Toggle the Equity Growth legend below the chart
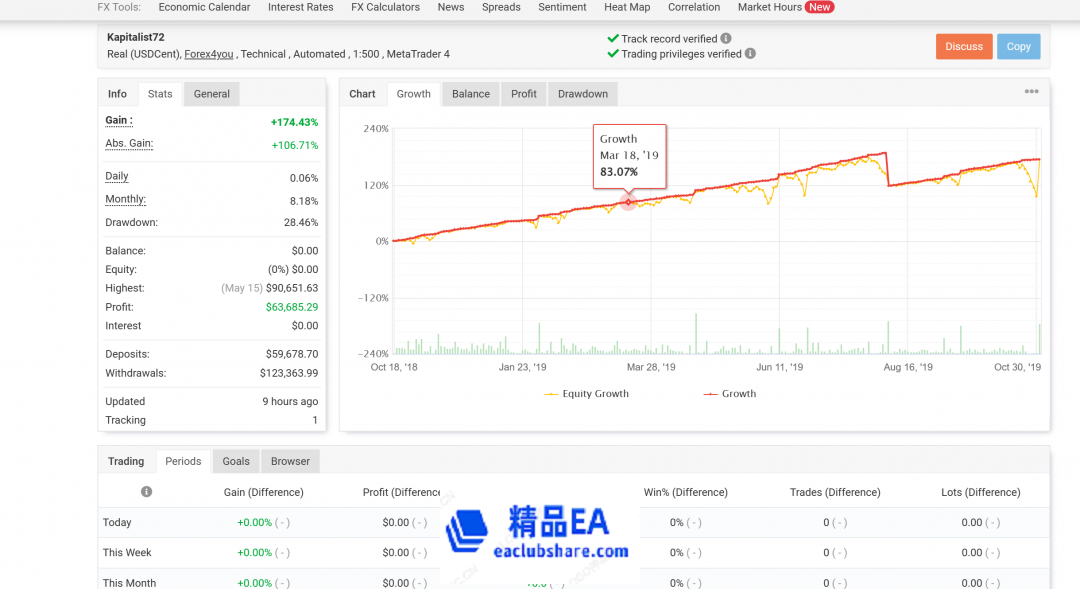The height and width of the screenshot is (589, 1080). pyautogui.click(x=587, y=394)
